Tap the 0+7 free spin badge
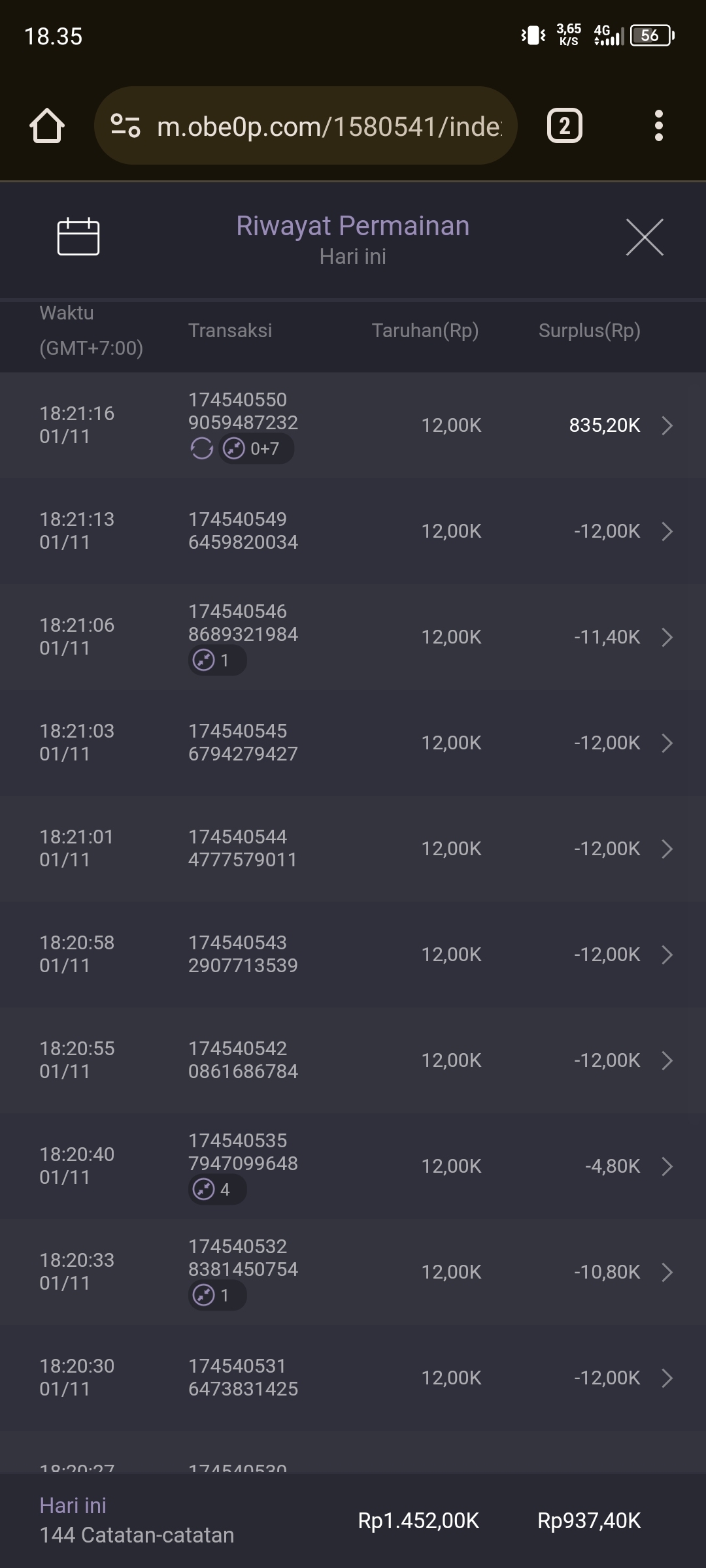This screenshot has width=706, height=1568. (256, 449)
